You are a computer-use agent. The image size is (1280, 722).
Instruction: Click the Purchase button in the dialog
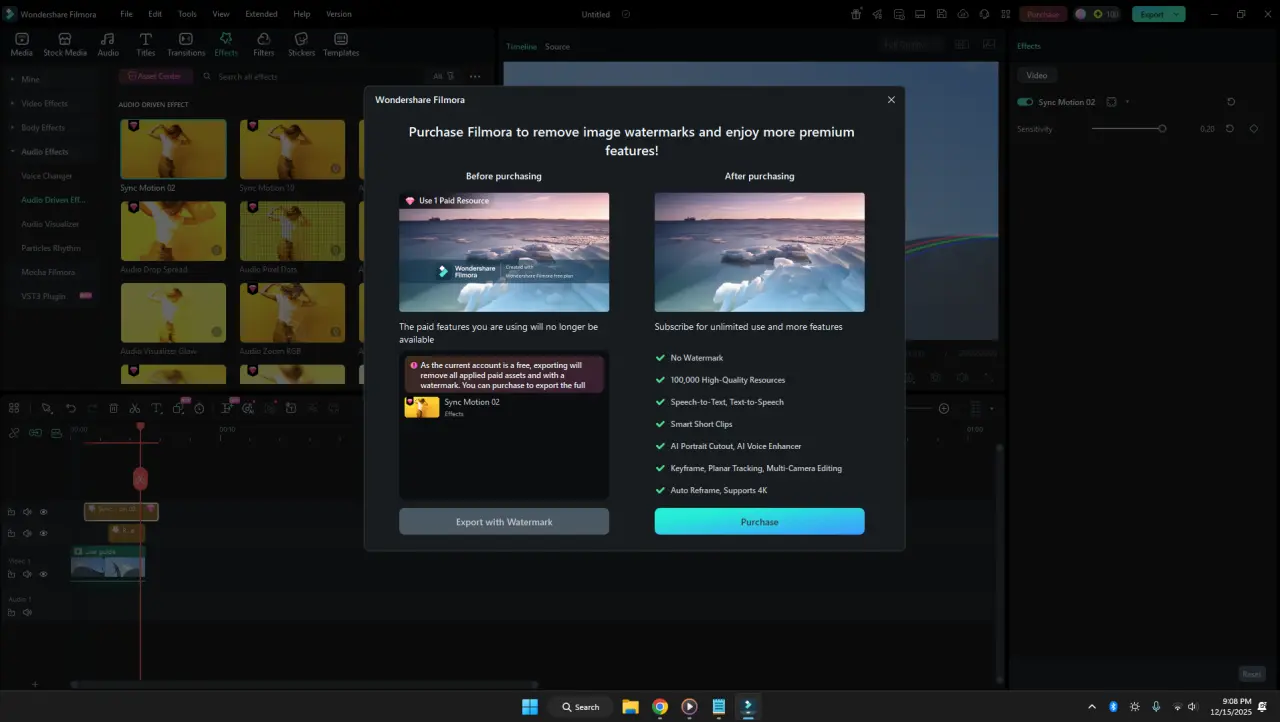pos(759,521)
